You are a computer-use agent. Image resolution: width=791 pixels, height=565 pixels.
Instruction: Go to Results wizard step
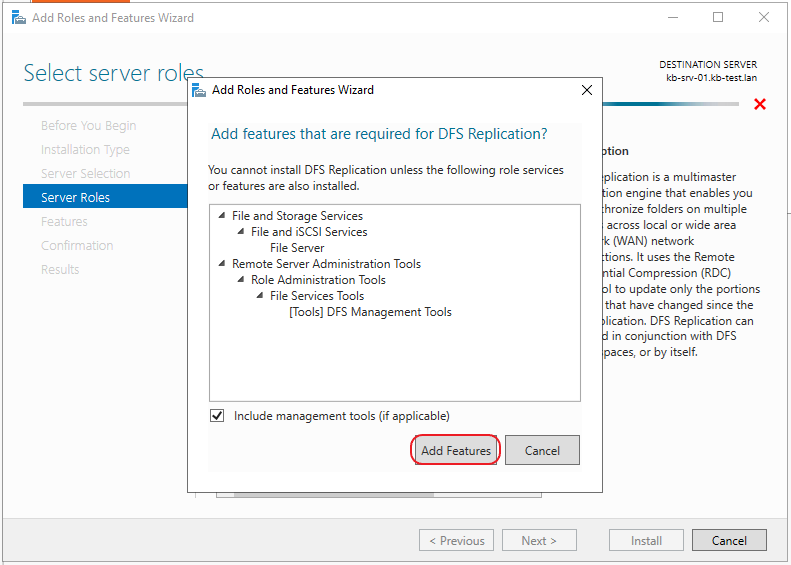pos(60,269)
